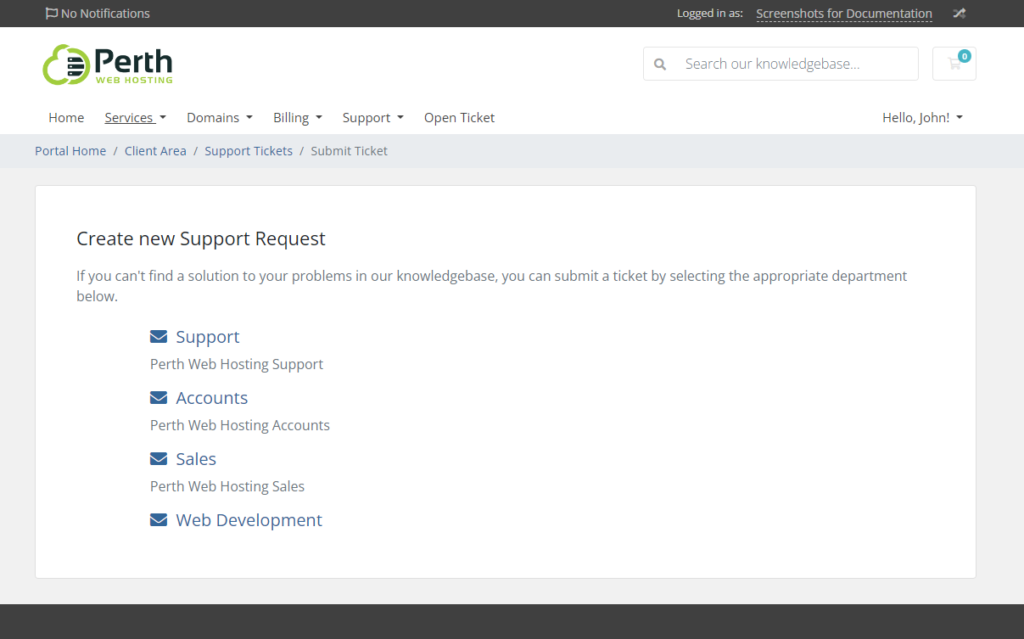This screenshot has width=1024, height=639.
Task: Expand the Domains dropdown menu
Action: pos(219,118)
